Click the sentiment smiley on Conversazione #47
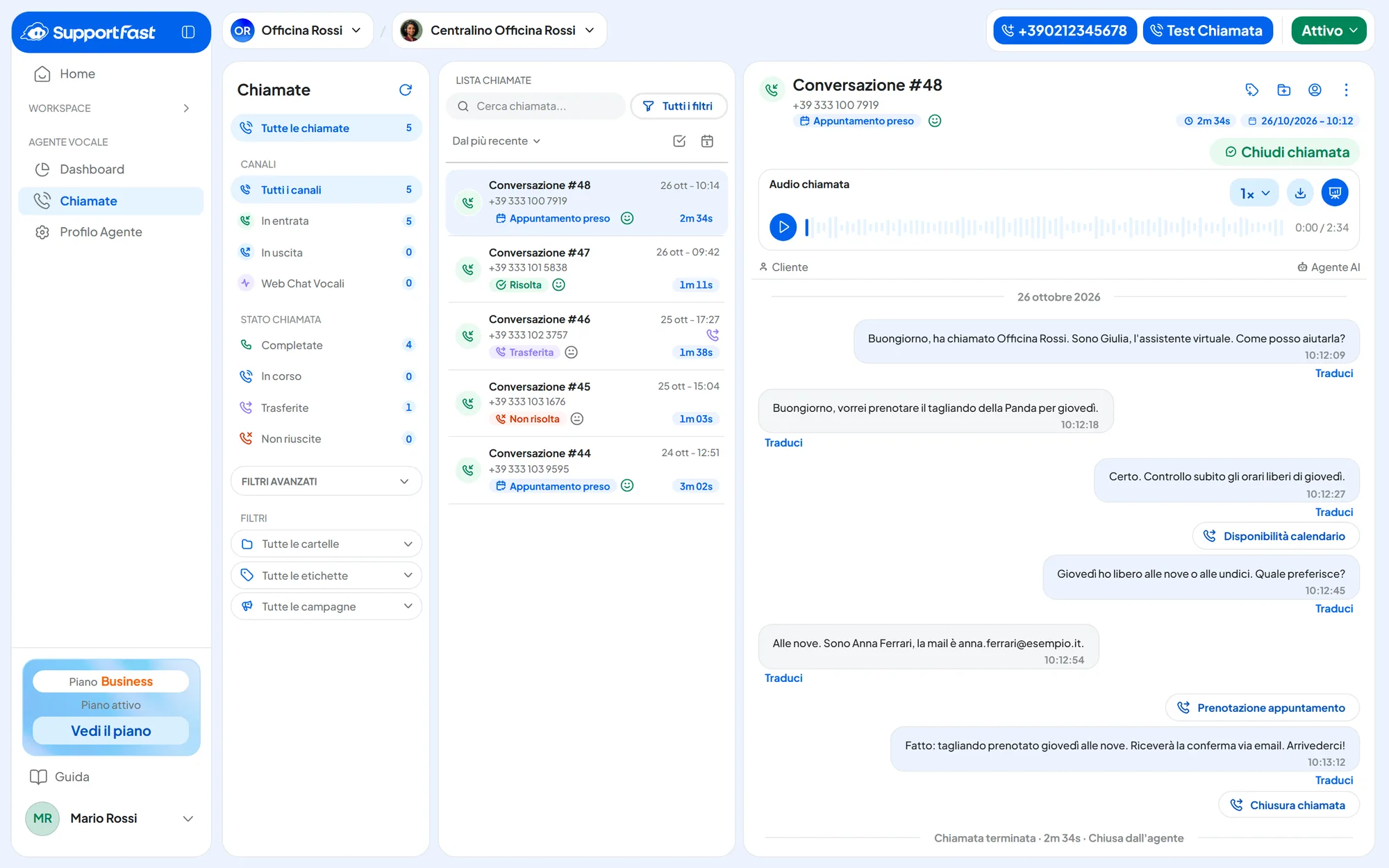Image resolution: width=1389 pixels, height=868 pixels. (x=558, y=285)
